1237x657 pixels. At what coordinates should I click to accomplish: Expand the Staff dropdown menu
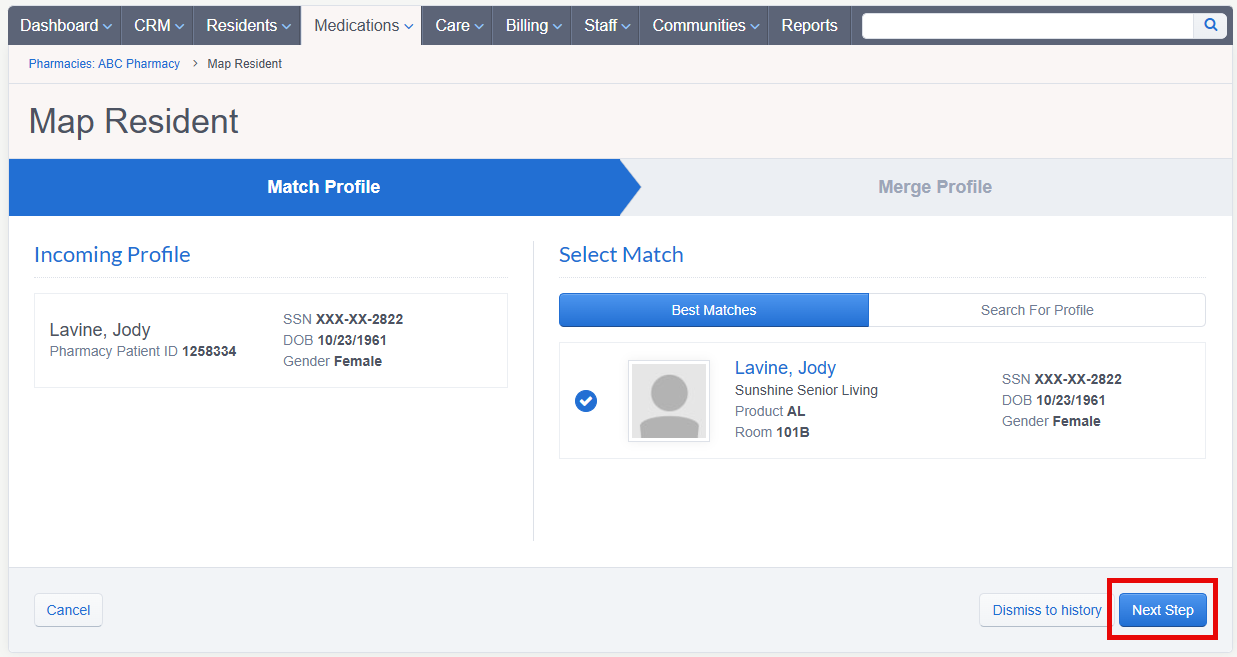pyautogui.click(x=606, y=26)
